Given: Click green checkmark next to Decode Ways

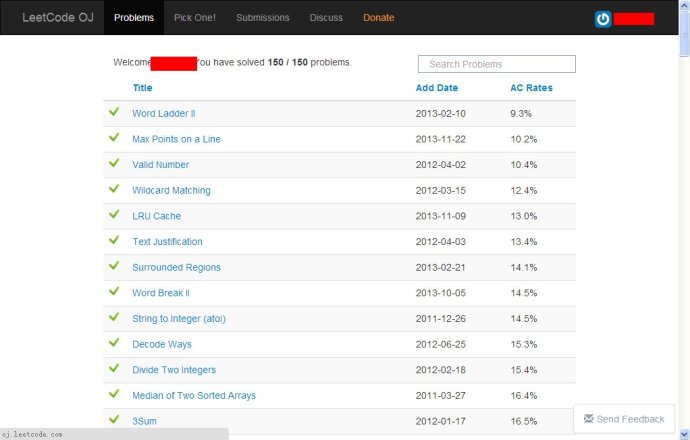Looking at the screenshot, I should tap(114, 343).
